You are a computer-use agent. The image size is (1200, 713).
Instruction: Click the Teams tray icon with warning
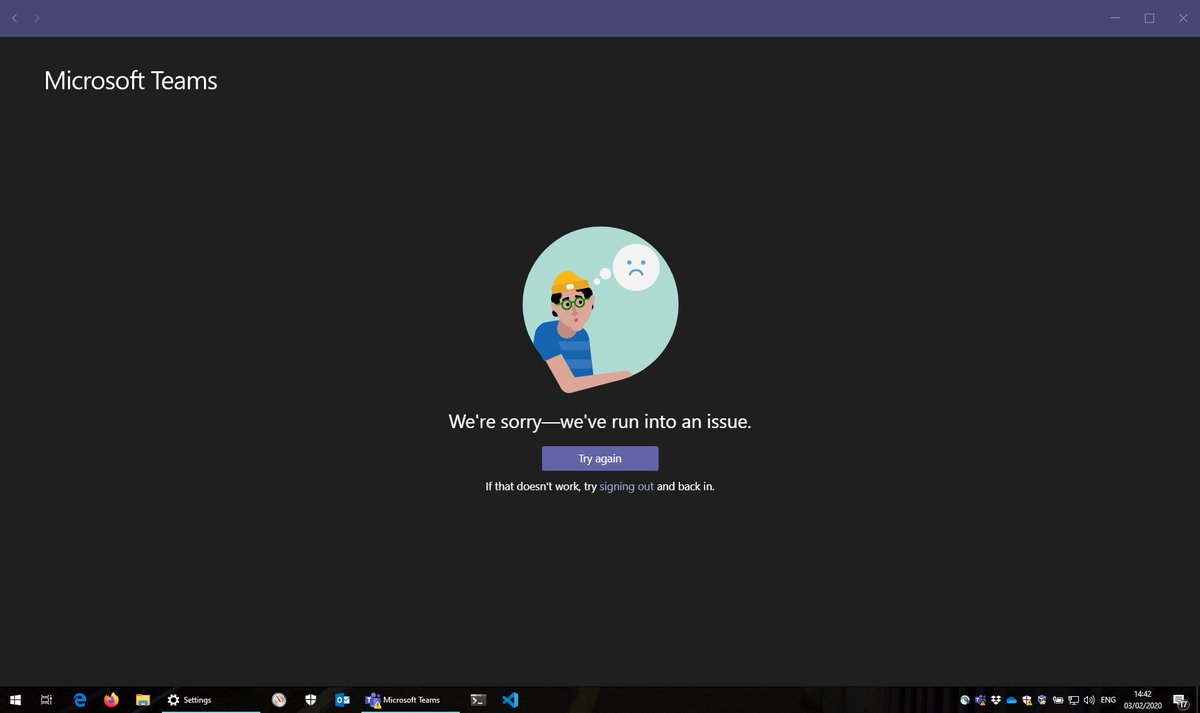[x=981, y=700]
